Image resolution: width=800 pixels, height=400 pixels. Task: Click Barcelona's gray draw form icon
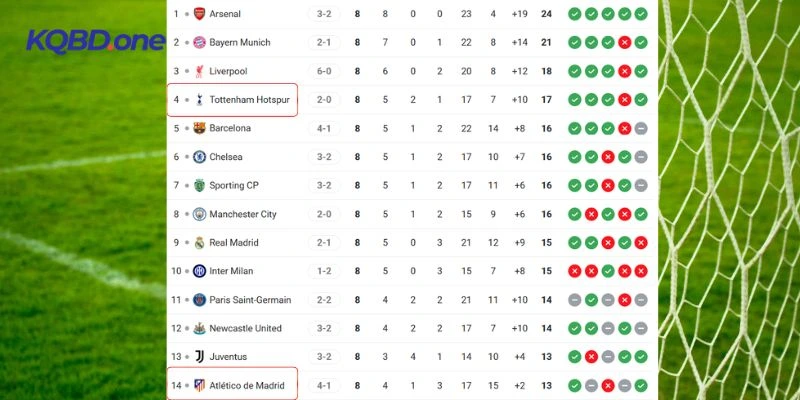(x=641, y=128)
